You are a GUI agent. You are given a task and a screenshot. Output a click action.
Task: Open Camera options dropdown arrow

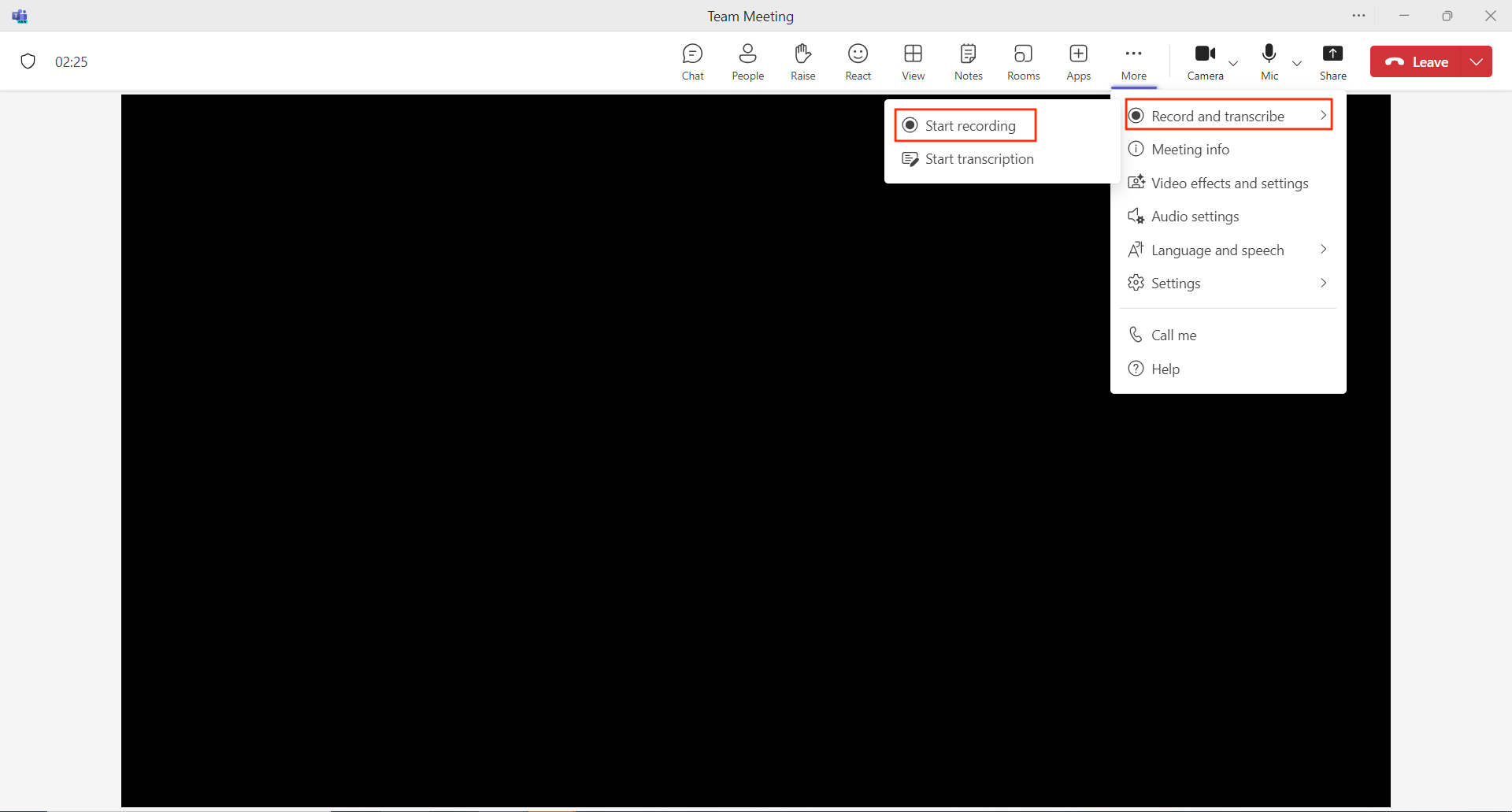[1233, 63]
